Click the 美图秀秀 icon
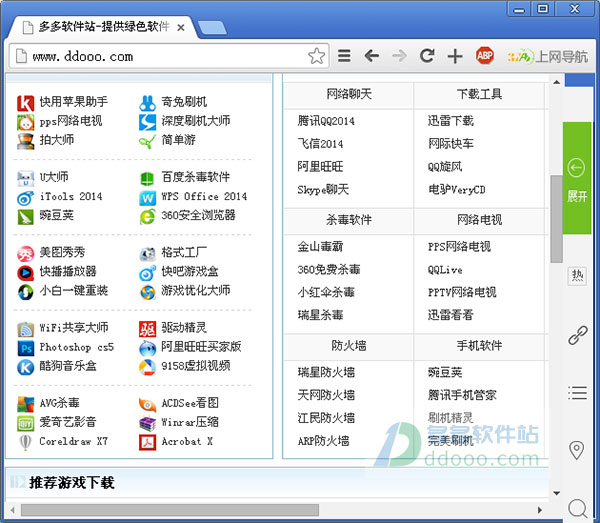 25,254
